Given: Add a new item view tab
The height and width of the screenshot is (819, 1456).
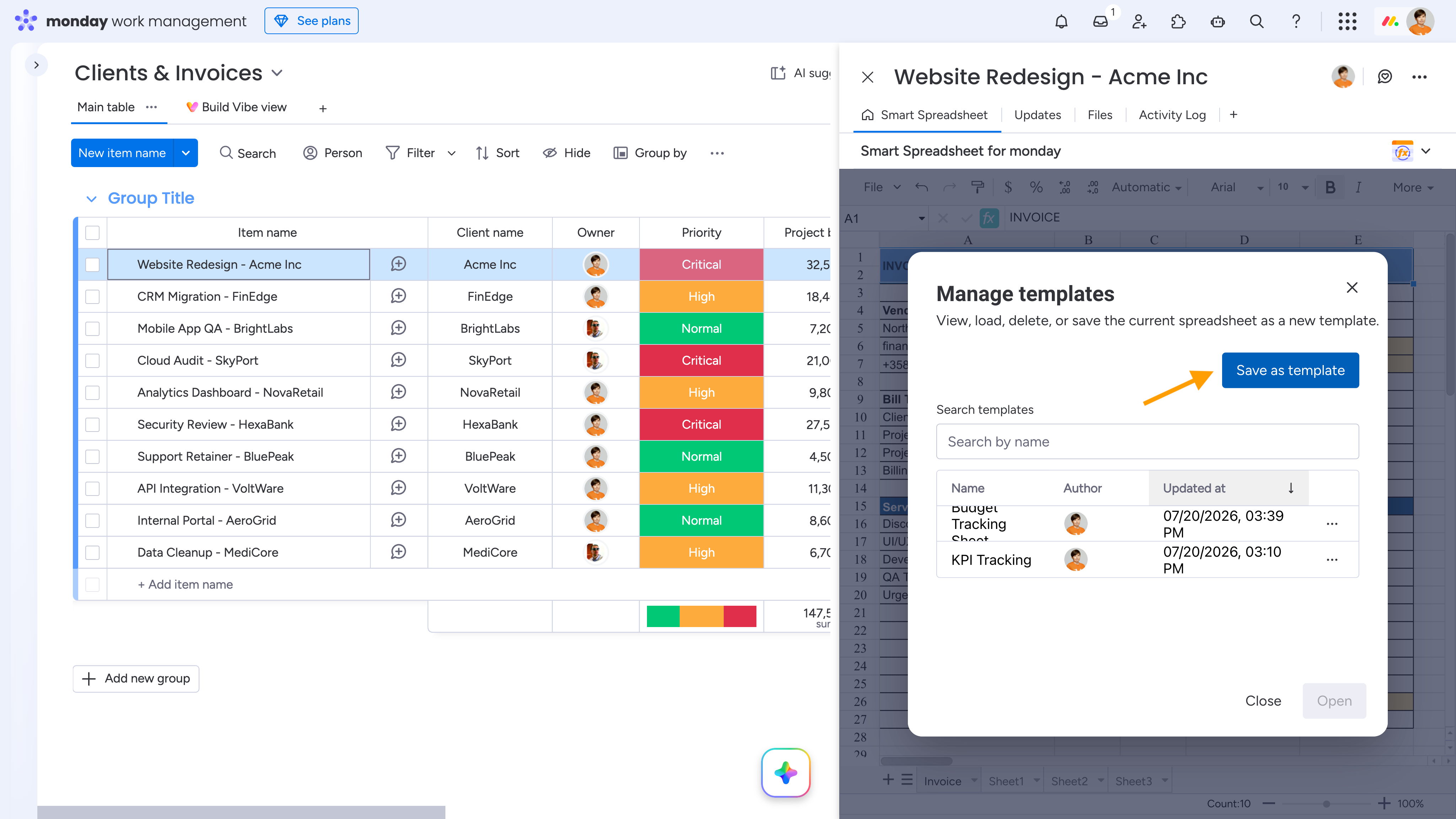Looking at the screenshot, I should pos(1233,115).
